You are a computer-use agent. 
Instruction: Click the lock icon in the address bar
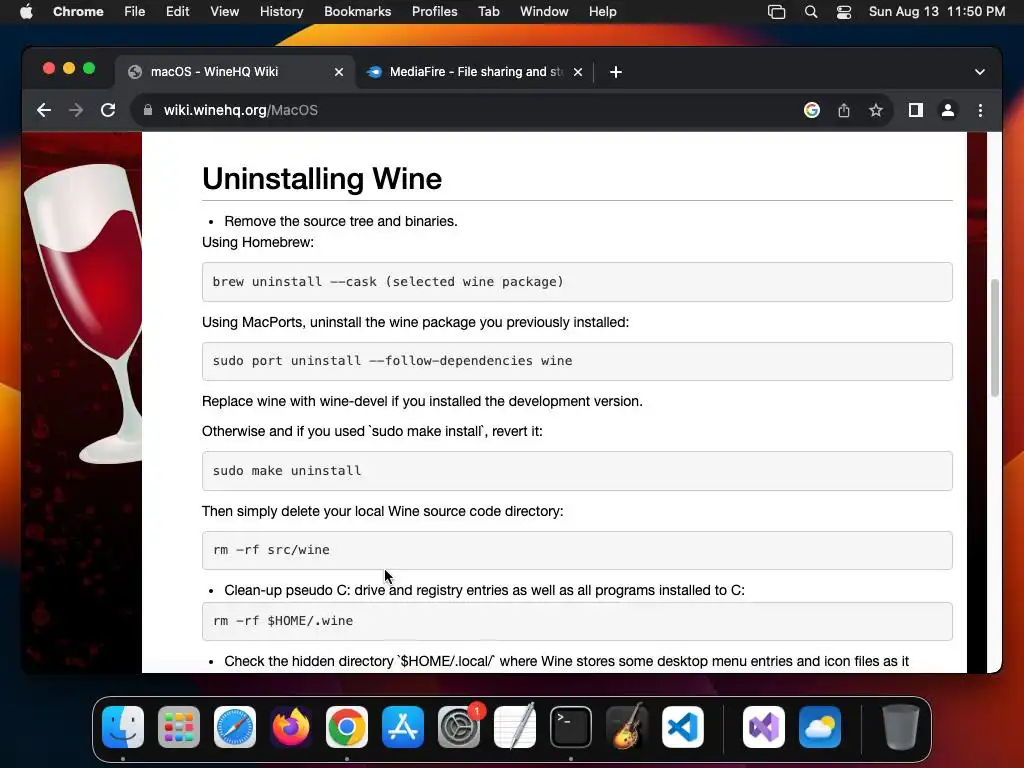pyautogui.click(x=148, y=110)
